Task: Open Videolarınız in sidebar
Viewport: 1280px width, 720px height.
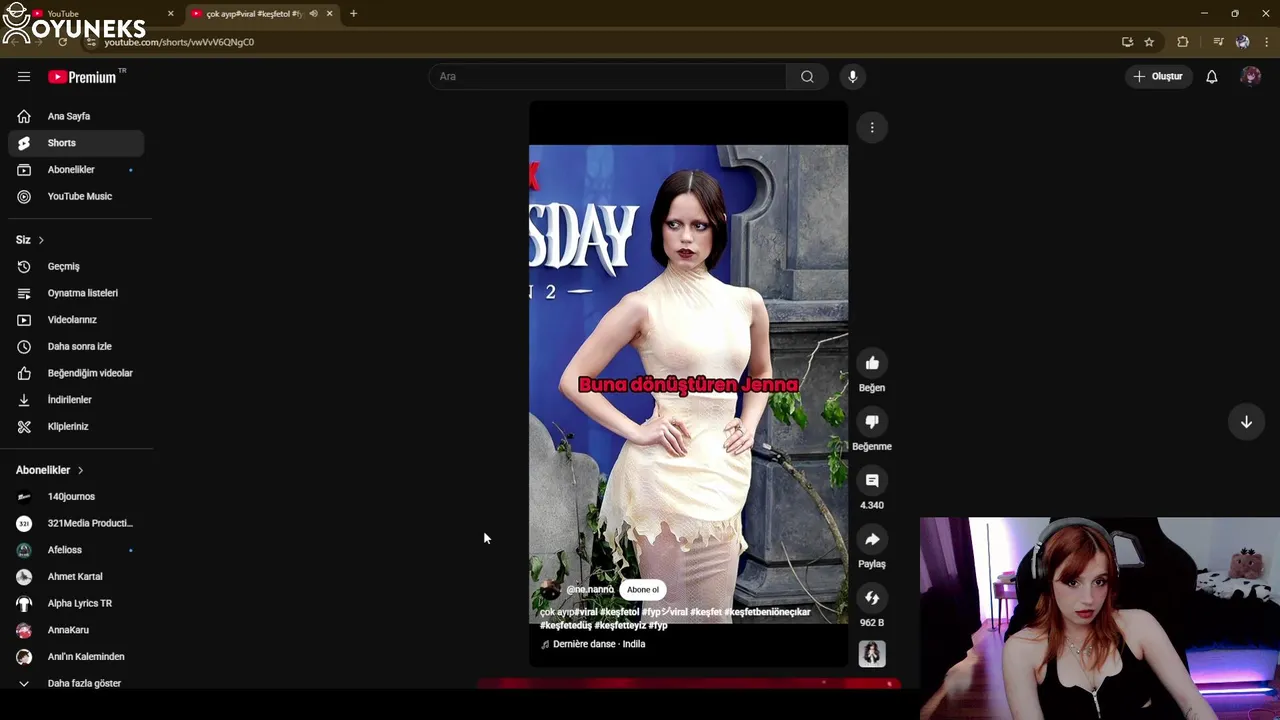Action: coord(76,320)
